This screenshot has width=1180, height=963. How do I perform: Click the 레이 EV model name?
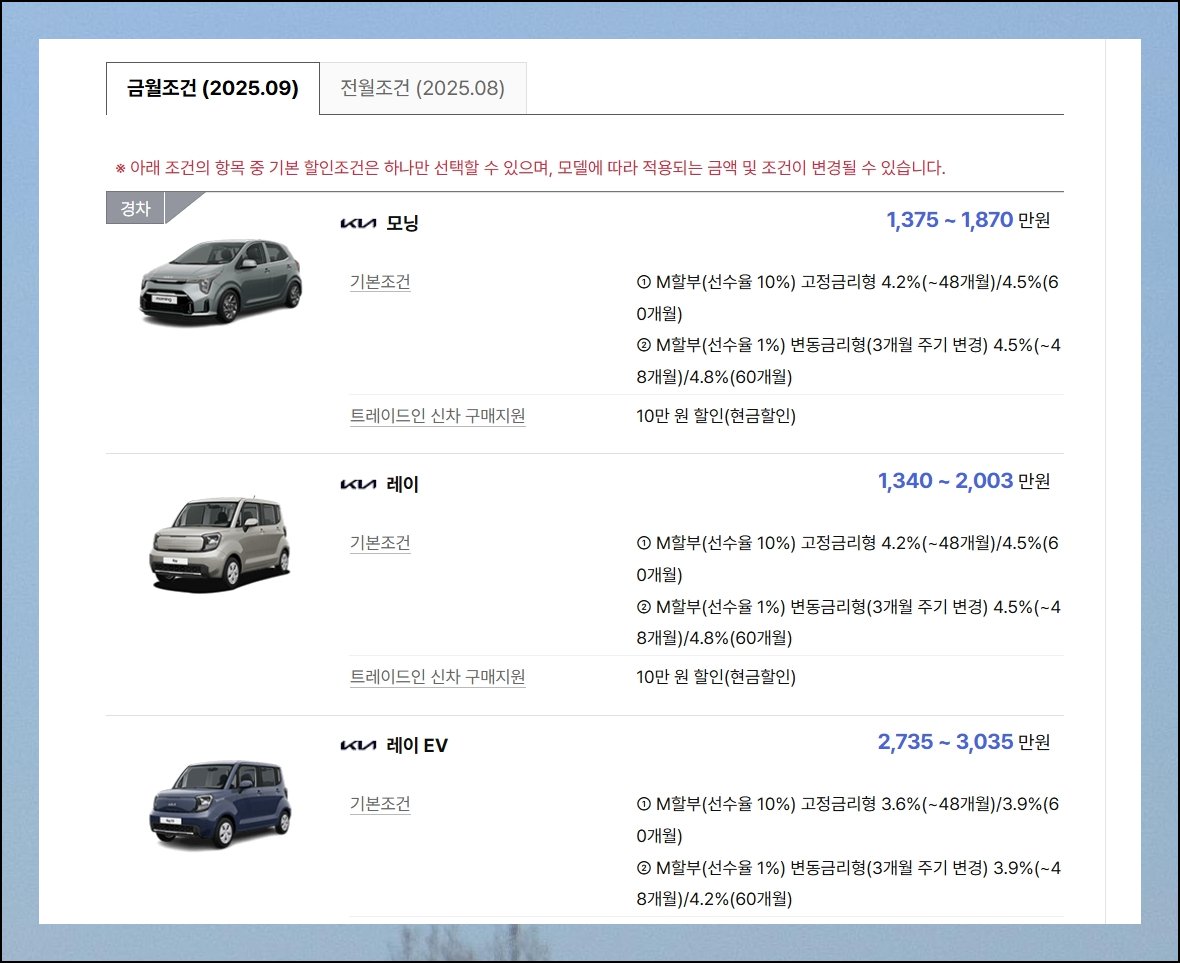tap(417, 745)
